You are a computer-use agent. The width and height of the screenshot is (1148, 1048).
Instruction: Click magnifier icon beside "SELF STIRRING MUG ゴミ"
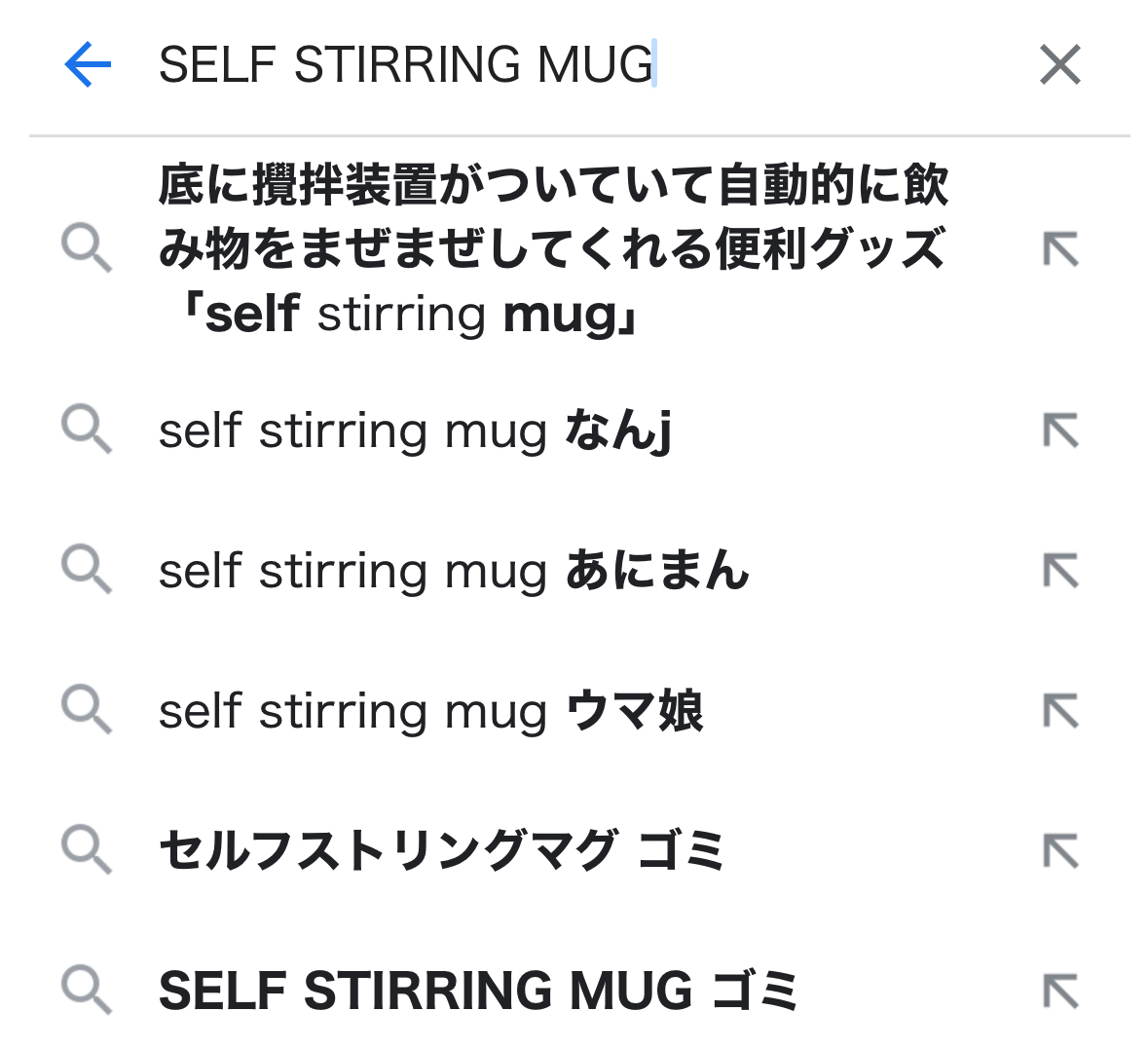(87, 991)
